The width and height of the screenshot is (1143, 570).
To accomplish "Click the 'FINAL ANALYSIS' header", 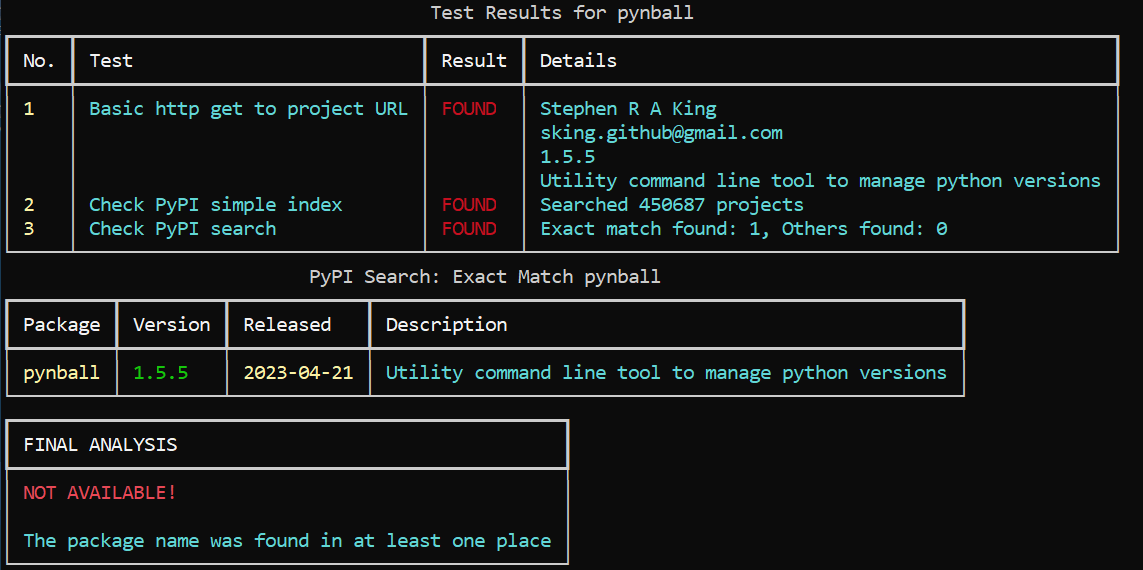I will click(100, 445).
